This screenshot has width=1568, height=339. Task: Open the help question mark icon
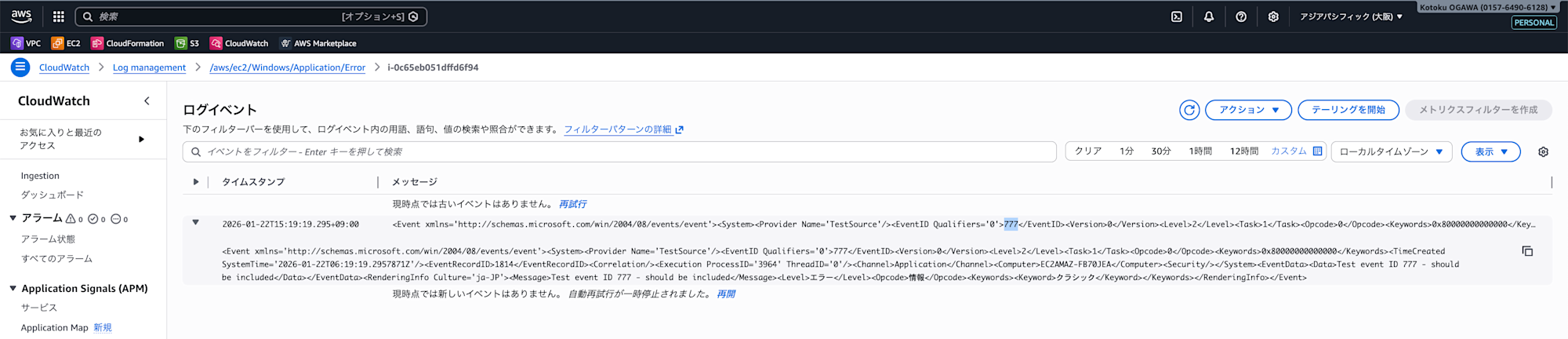[x=1241, y=16]
